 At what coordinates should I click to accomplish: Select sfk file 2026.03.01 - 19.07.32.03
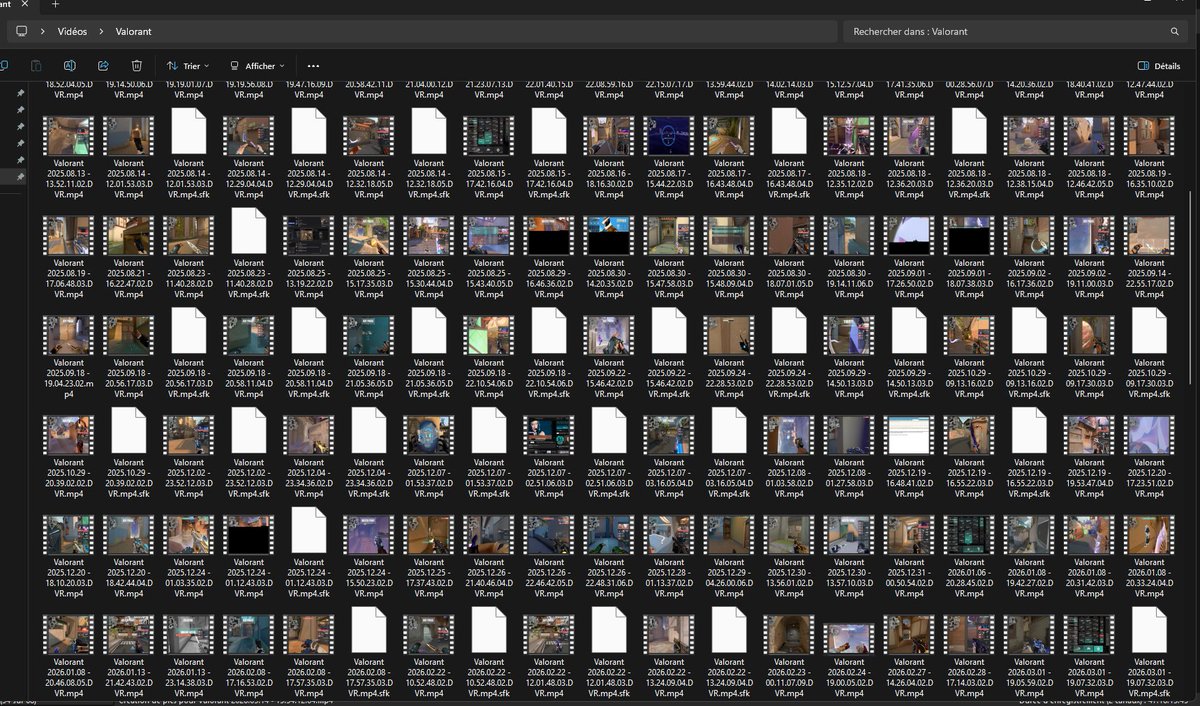point(1148,630)
